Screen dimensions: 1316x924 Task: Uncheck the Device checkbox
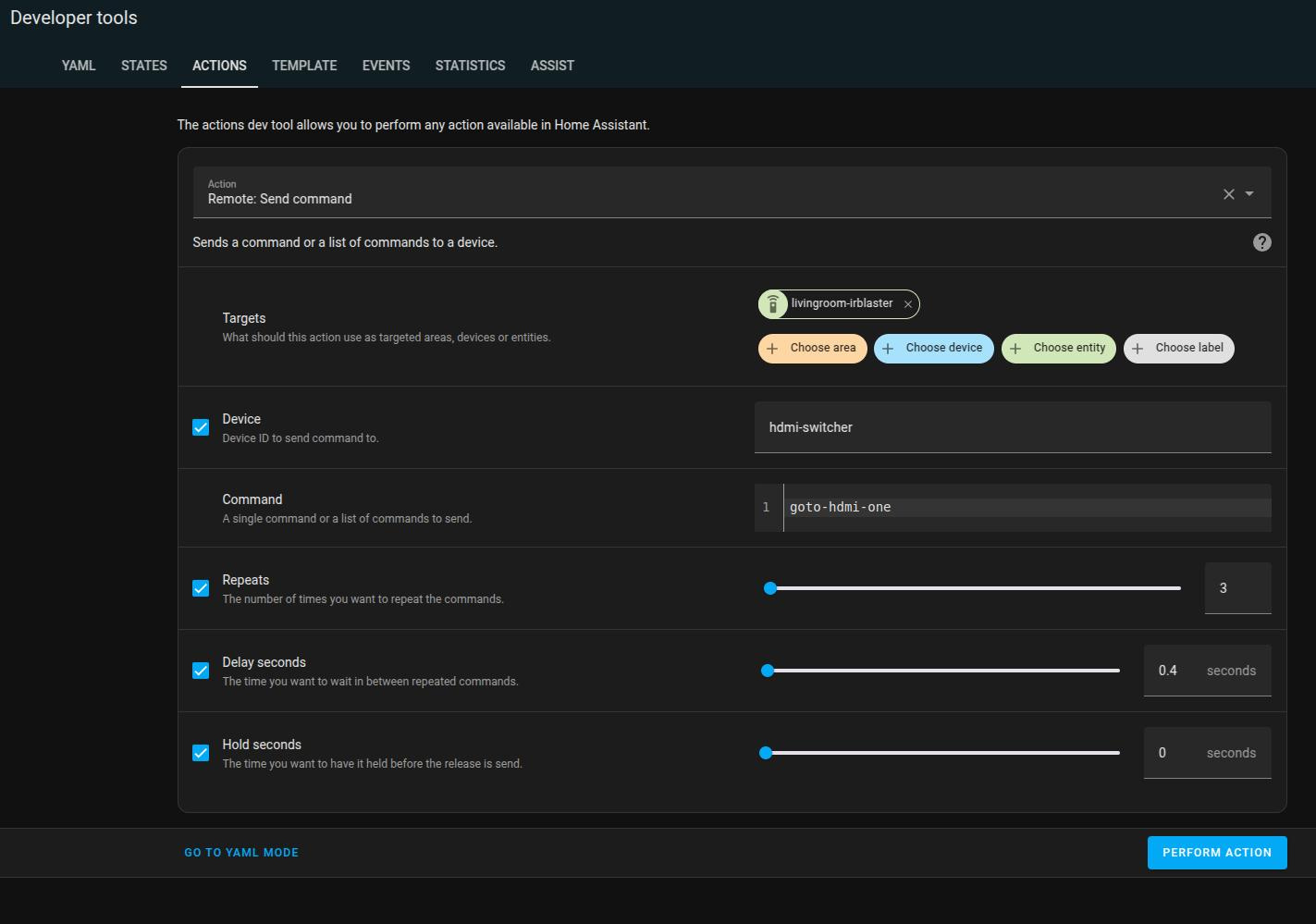tap(201, 427)
